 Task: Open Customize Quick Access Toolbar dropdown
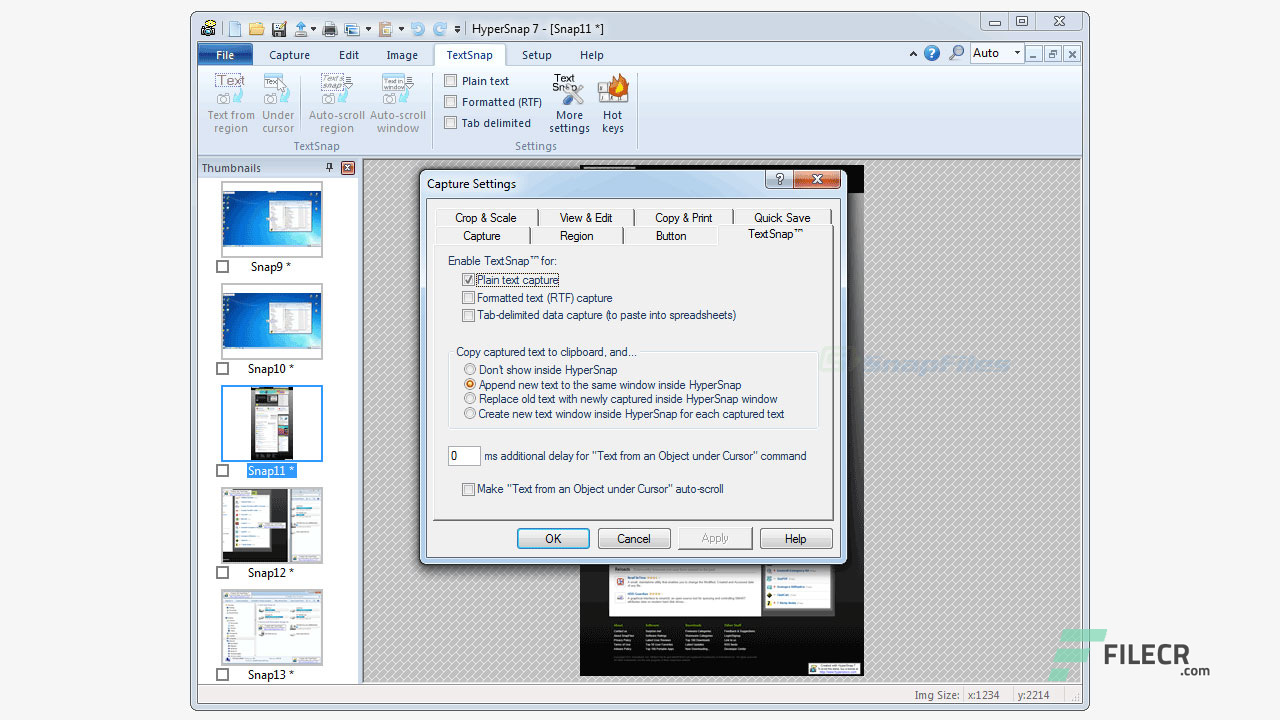coord(458,29)
